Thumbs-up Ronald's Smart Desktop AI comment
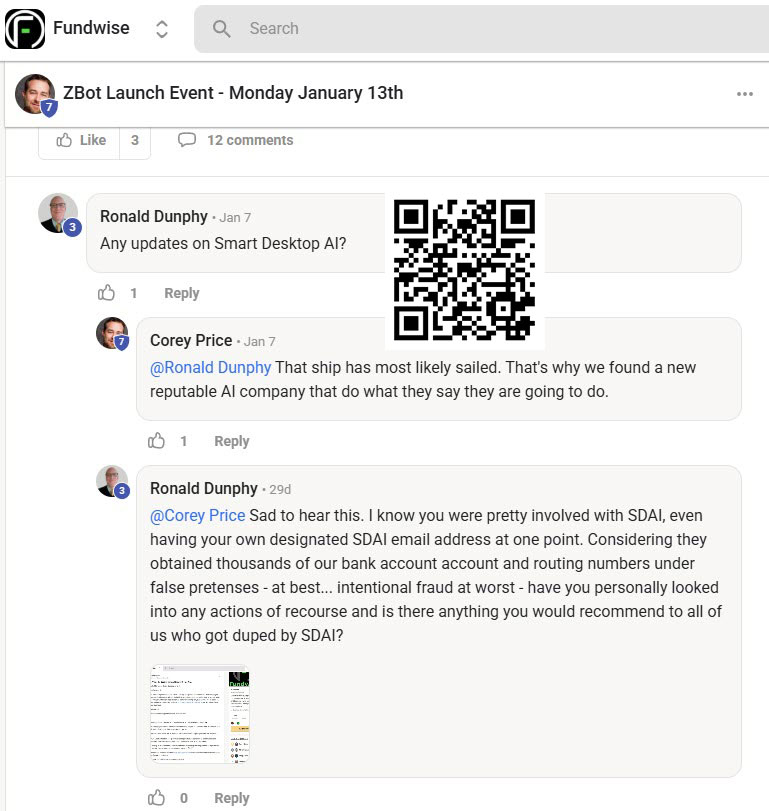This screenshot has height=811, width=769. [x=107, y=293]
